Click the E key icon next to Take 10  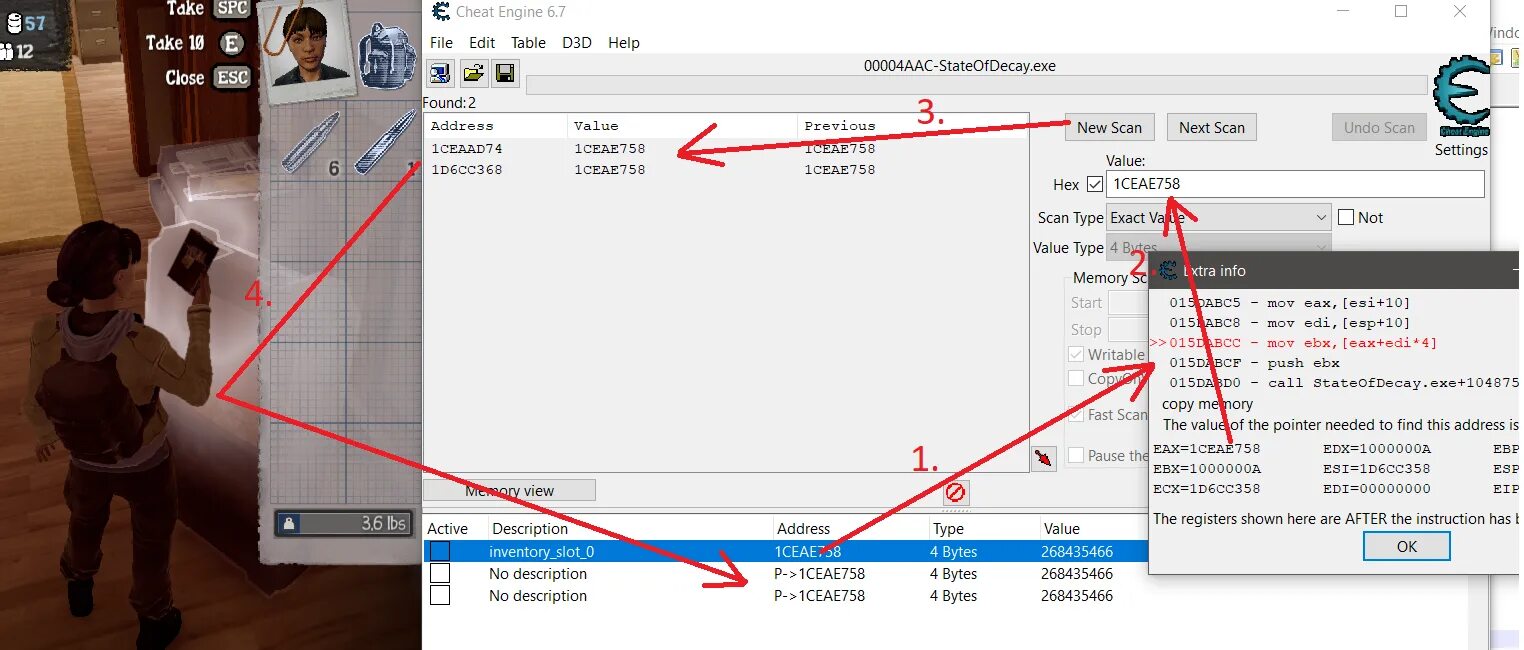[231, 43]
